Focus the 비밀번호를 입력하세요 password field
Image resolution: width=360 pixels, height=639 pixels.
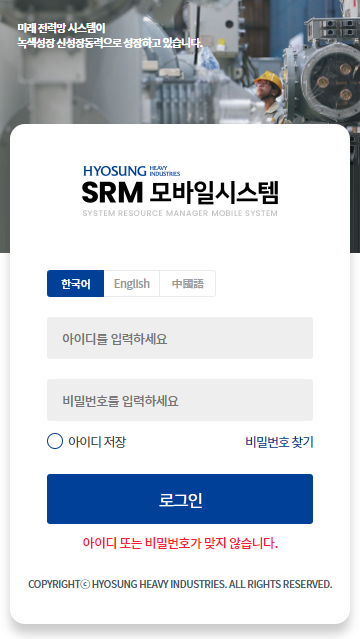click(x=180, y=400)
